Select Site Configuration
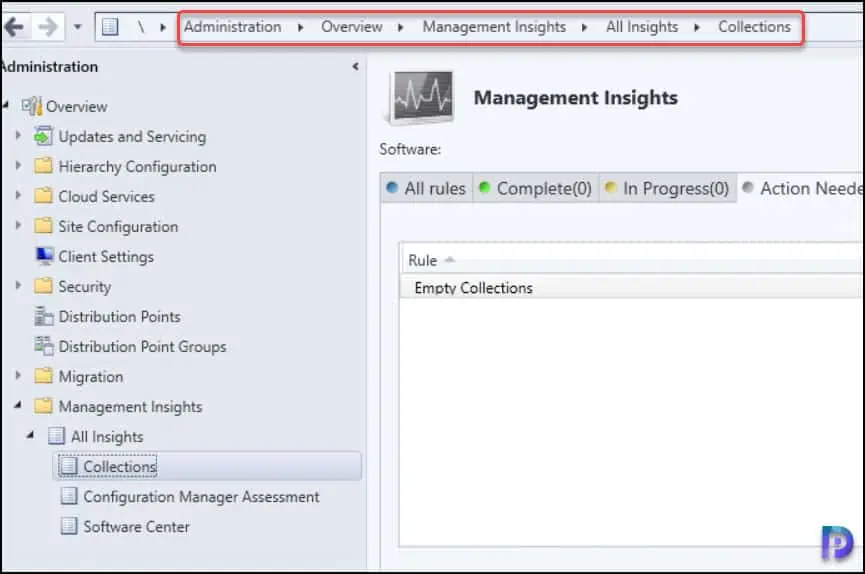Screen dimensions: 865x574 [118, 227]
